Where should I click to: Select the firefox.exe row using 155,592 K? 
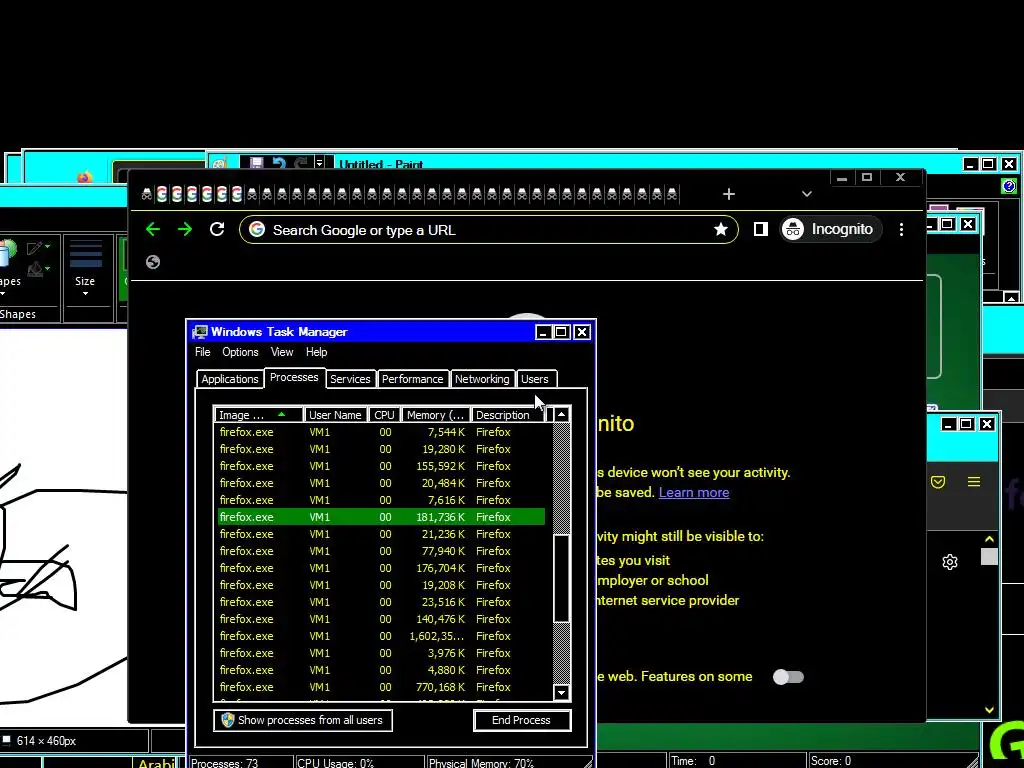pos(381,466)
